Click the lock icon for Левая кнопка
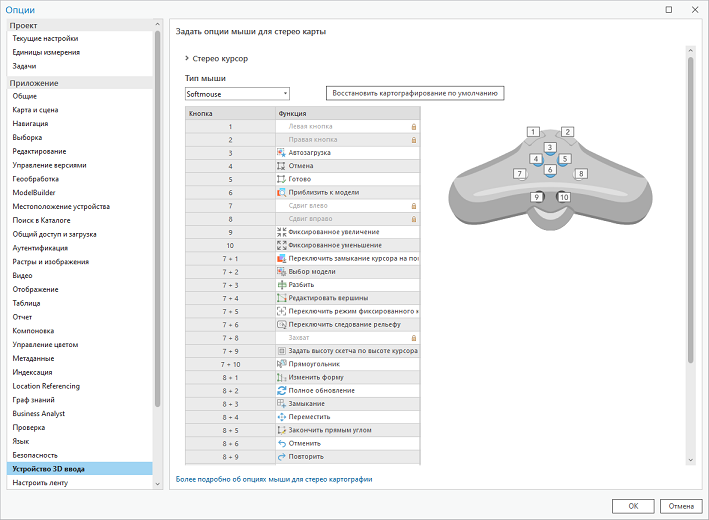The image size is (709, 520). [x=413, y=127]
